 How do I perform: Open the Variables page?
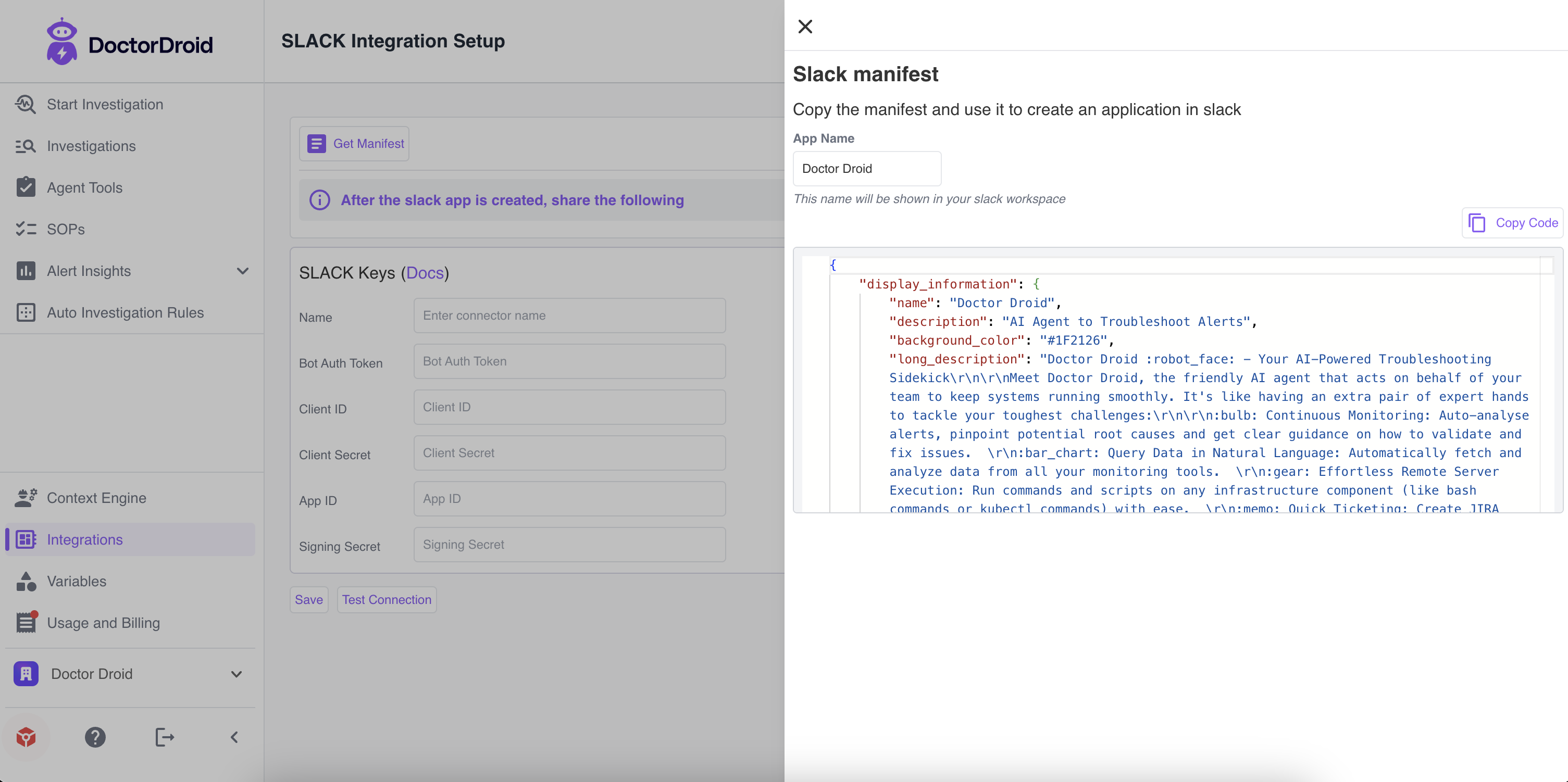[76, 581]
